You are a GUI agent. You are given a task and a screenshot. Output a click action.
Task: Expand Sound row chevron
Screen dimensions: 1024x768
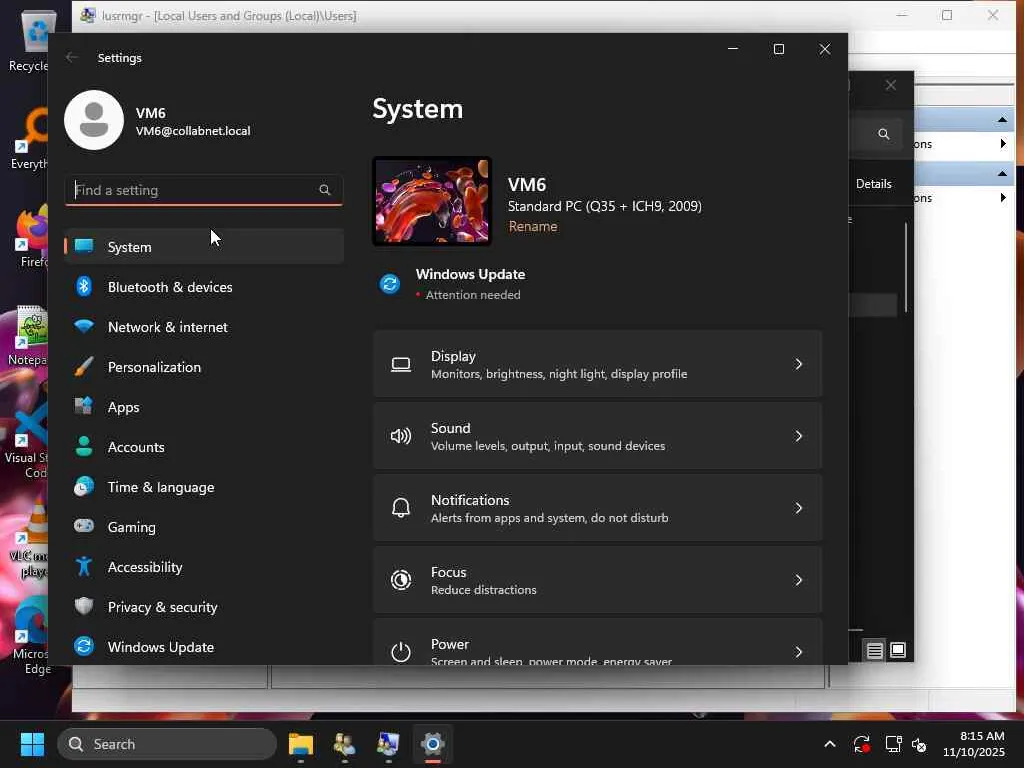click(798, 436)
